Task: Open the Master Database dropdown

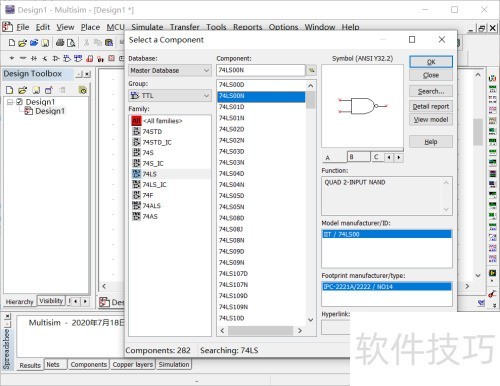Action: (x=170, y=70)
